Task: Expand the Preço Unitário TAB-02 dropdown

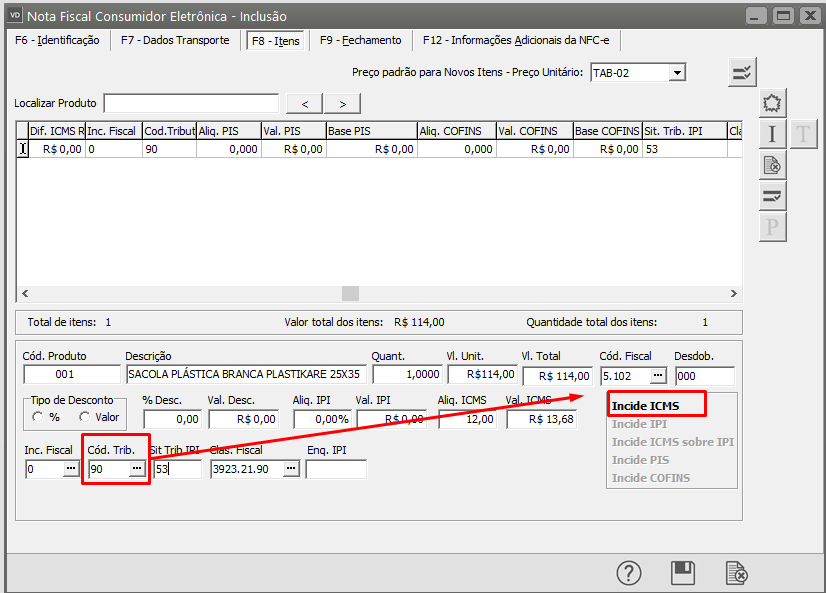Action: pyautogui.click(x=677, y=72)
